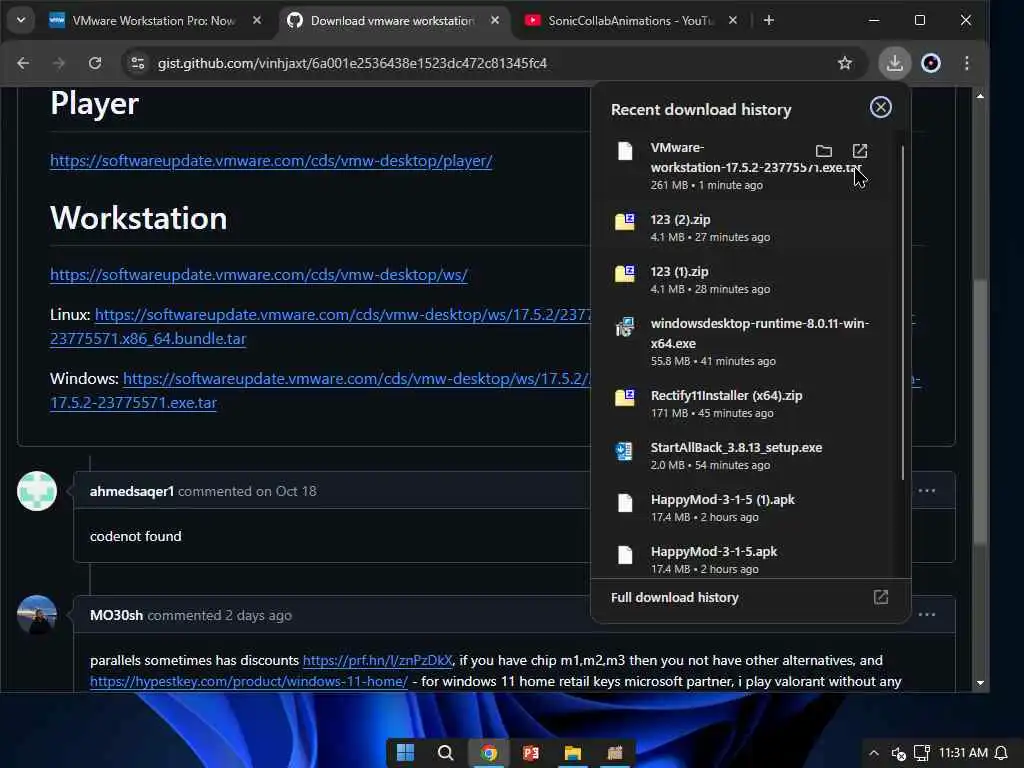Toggle the downloads toolbar button
The height and width of the screenshot is (768, 1024).
pos(895,63)
